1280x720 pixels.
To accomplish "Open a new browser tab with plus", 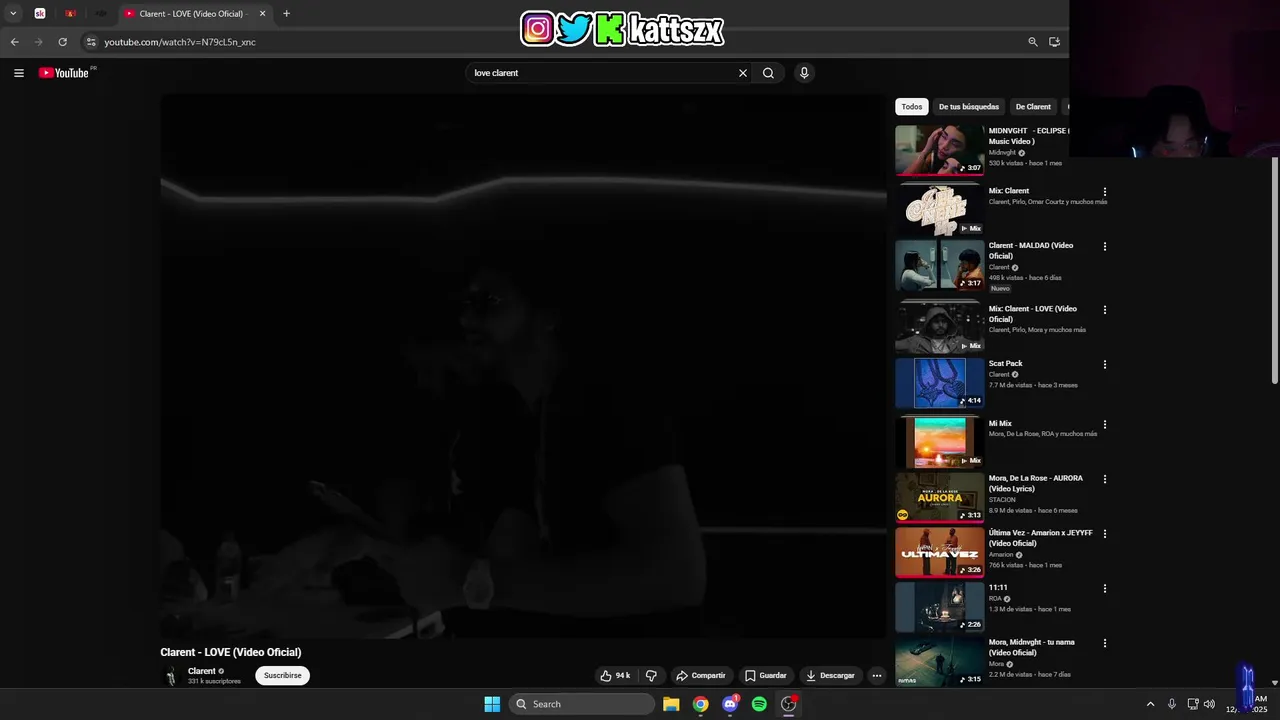I will point(286,14).
